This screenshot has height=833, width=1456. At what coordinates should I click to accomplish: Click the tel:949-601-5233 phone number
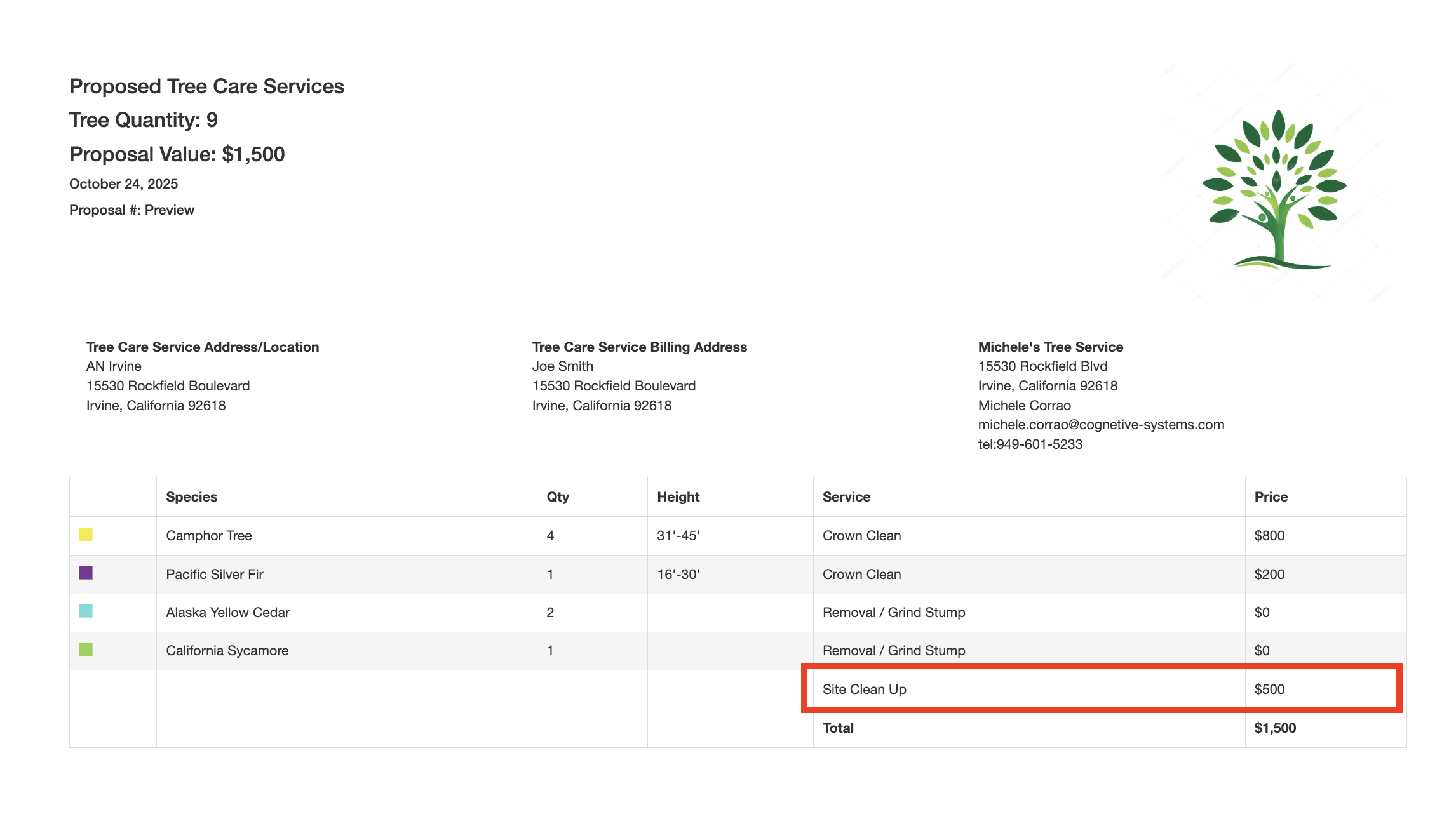1030,444
